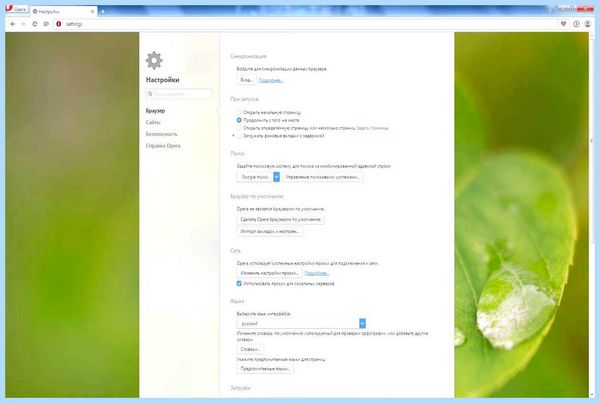Open the network Подробнее link
This screenshot has height=403, width=600.
click(x=317, y=273)
